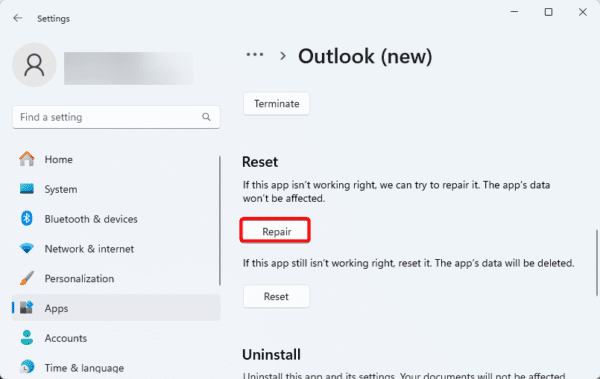Click the Accounts person icon
The width and height of the screenshot is (600, 379).
click(27, 338)
